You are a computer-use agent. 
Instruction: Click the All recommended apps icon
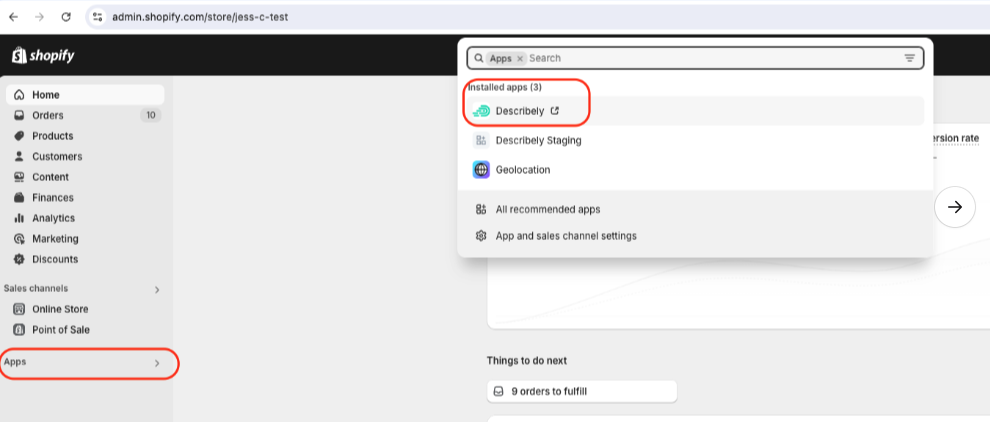481,209
